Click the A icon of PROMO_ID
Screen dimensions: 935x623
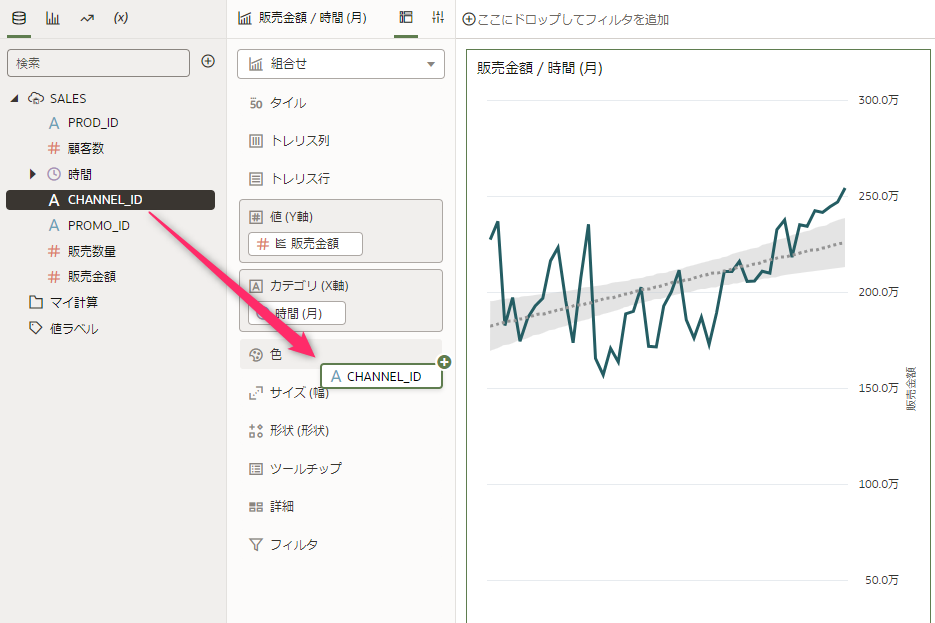(x=54, y=226)
